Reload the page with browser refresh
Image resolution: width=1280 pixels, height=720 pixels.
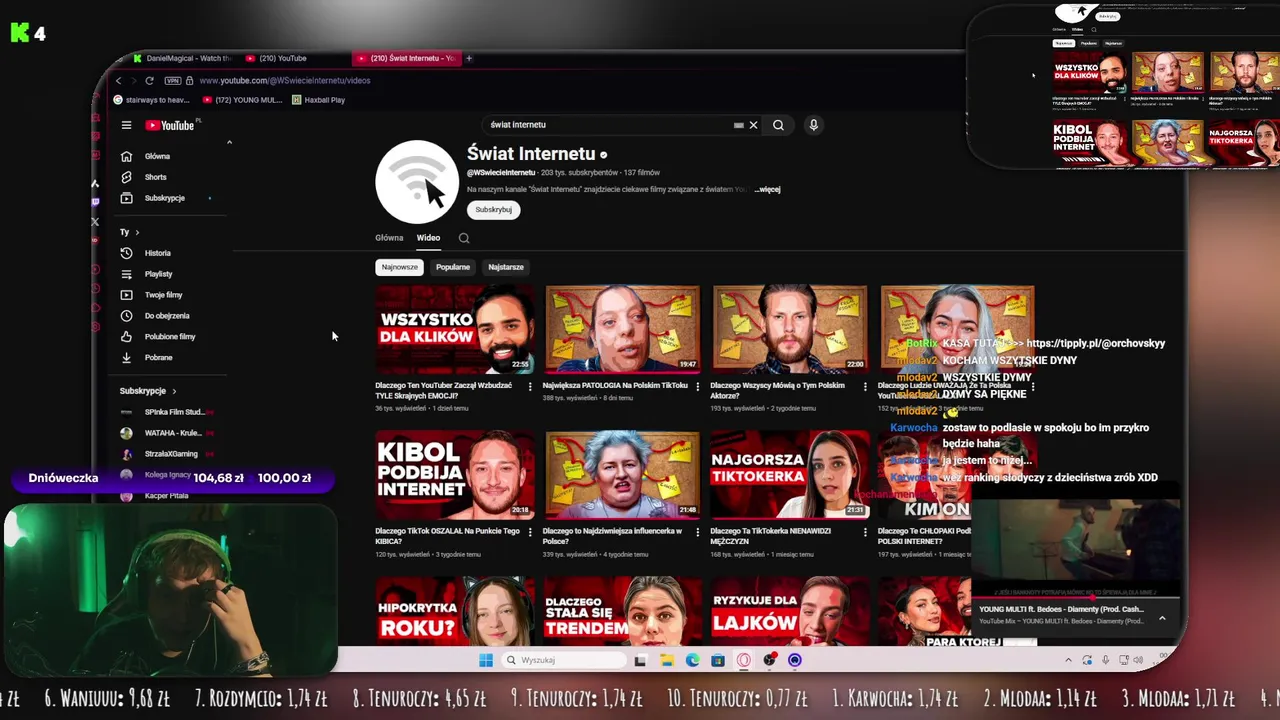point(149,80)
